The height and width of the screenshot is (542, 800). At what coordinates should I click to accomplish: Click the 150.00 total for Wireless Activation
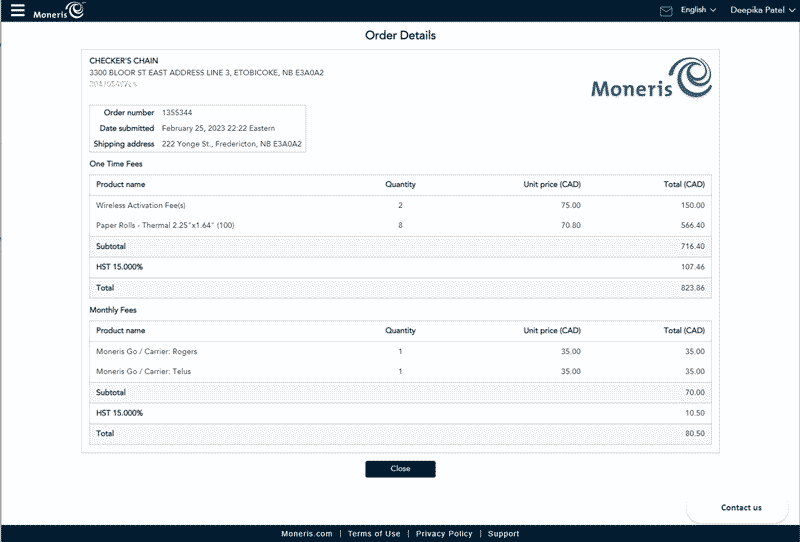tap(693, 205)
